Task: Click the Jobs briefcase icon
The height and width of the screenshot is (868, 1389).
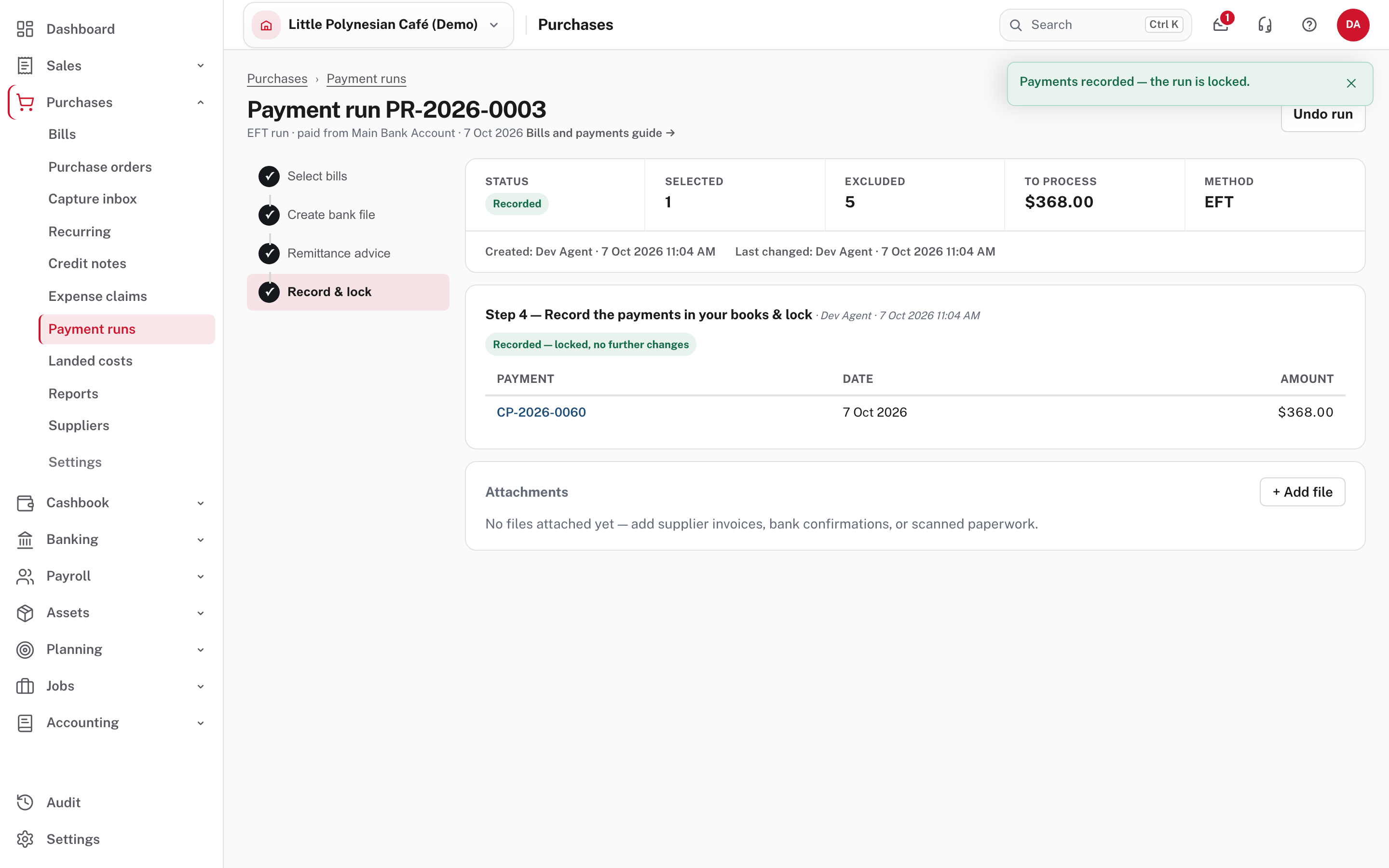Action: coord(25,687)
